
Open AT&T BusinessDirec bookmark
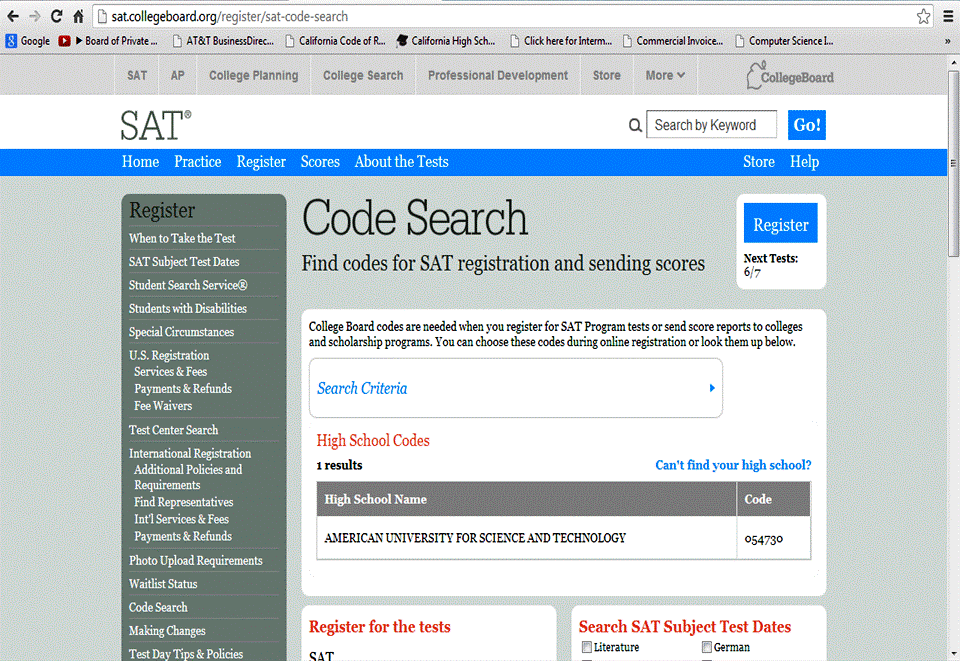[223, 41]
